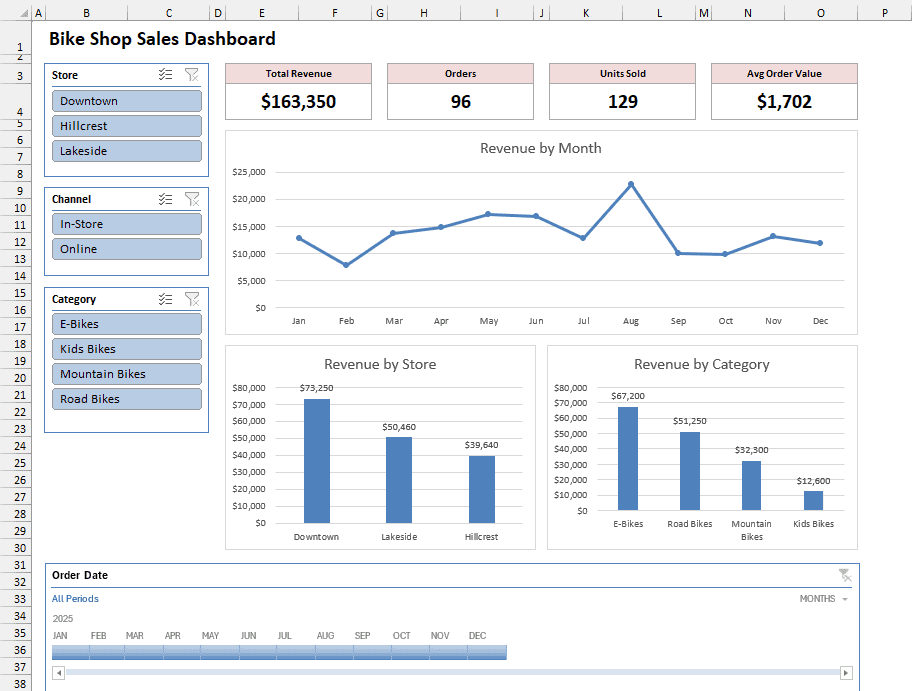Click the $51,250 Road Bikes data label
Image resolution: width=912 pixels, height=691 pixels.
pos(690,421)
